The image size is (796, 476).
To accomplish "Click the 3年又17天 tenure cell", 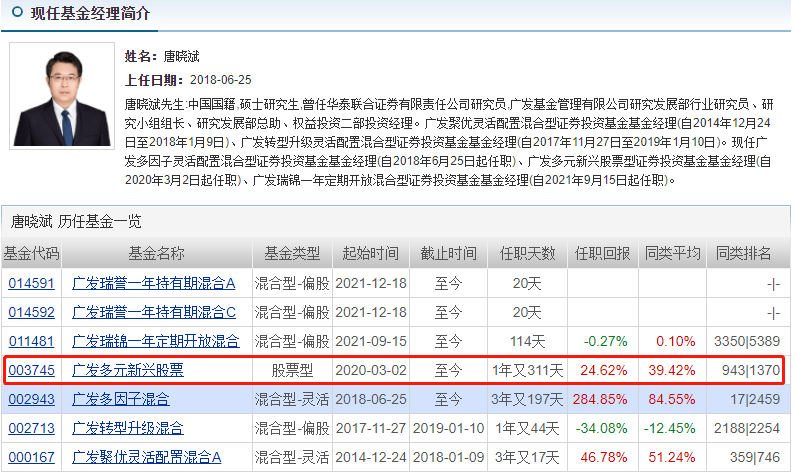I will pos(527,457).
